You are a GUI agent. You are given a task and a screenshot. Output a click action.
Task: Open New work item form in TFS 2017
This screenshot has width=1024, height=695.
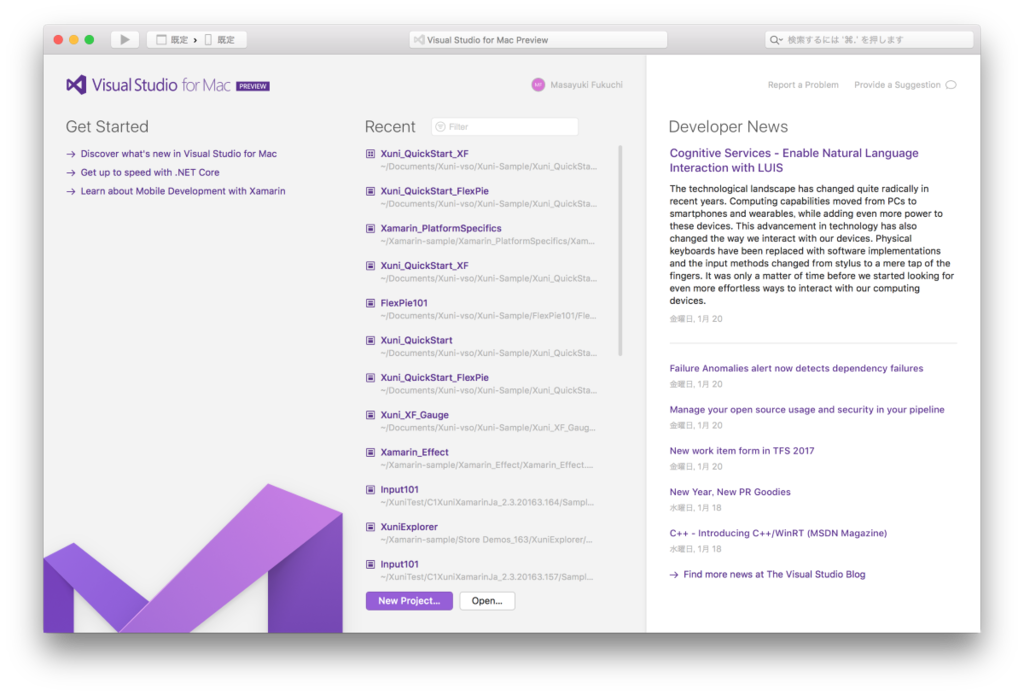741,451
